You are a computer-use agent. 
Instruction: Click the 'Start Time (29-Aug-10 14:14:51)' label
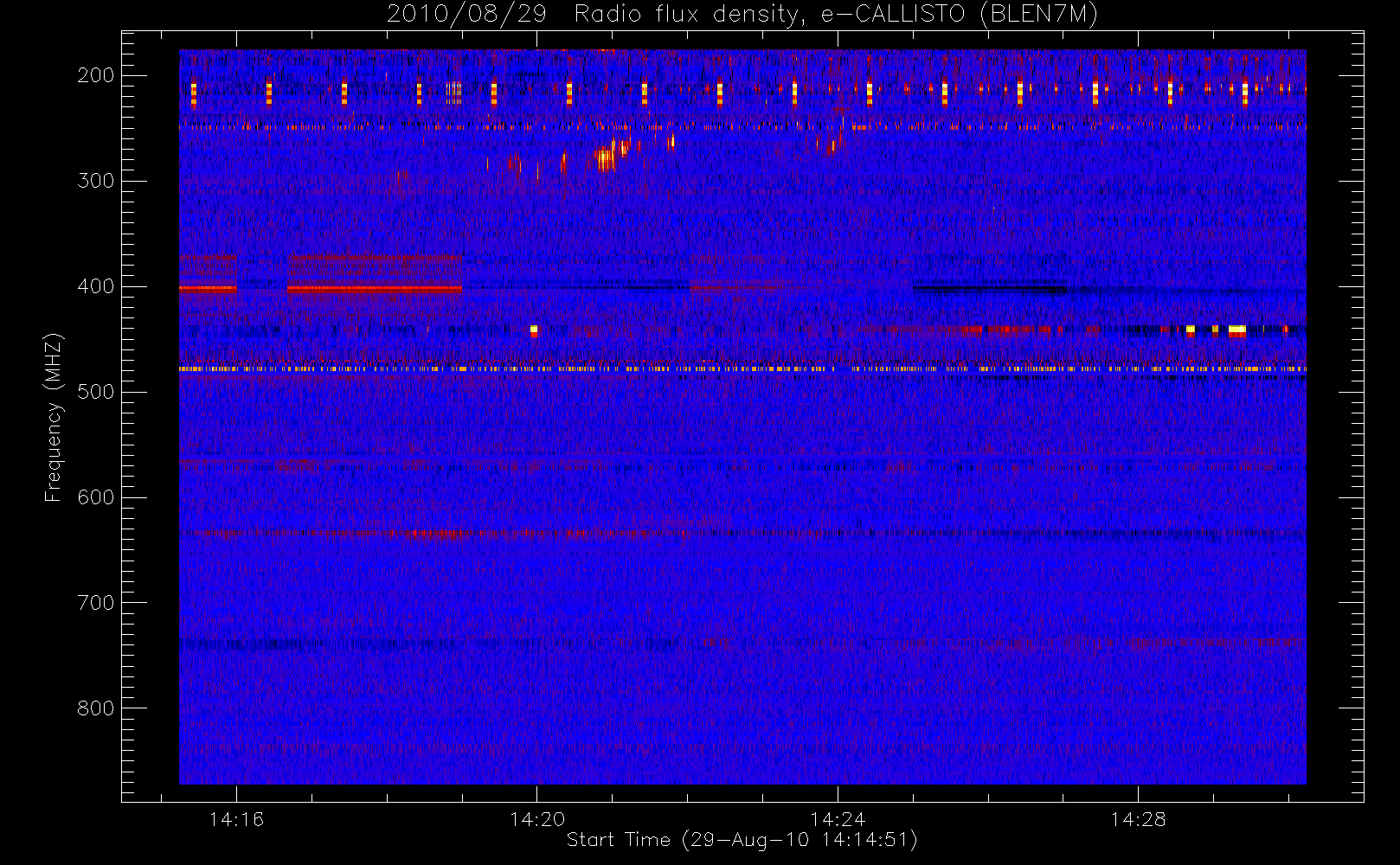coord(742,840)
